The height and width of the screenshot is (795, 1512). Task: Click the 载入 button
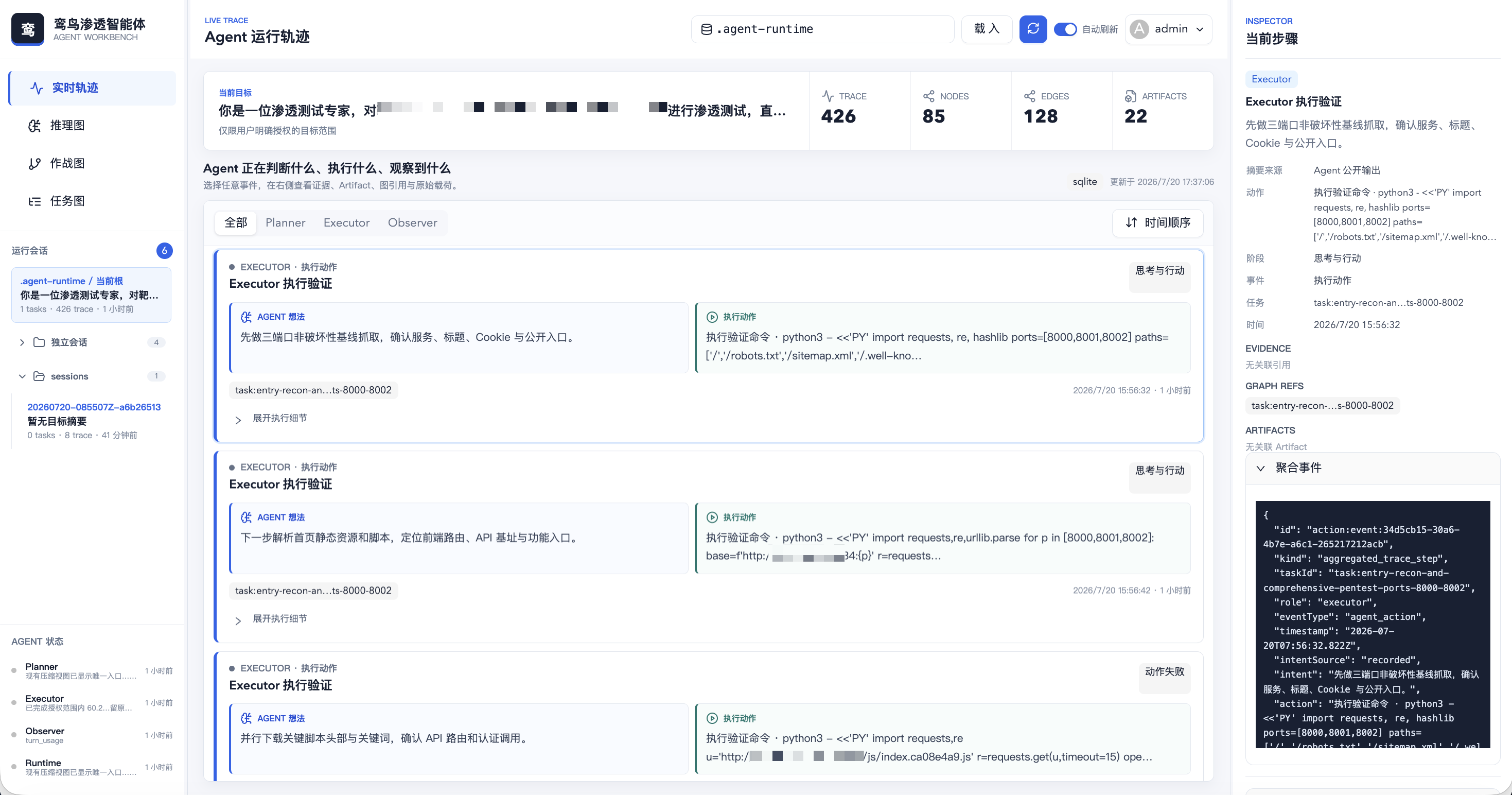coord(986,29)
